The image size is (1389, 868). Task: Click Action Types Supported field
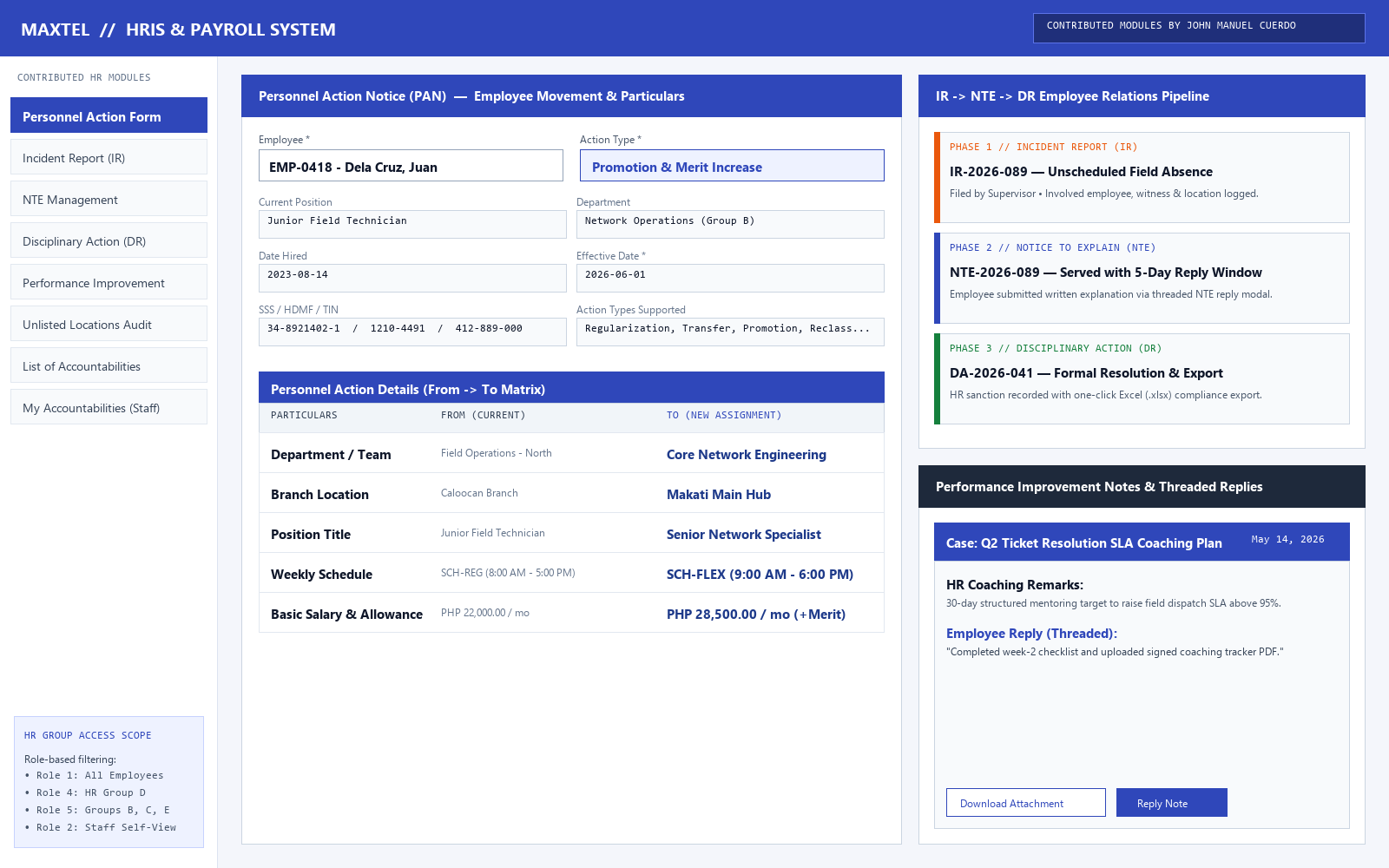[x=730, y=332]
